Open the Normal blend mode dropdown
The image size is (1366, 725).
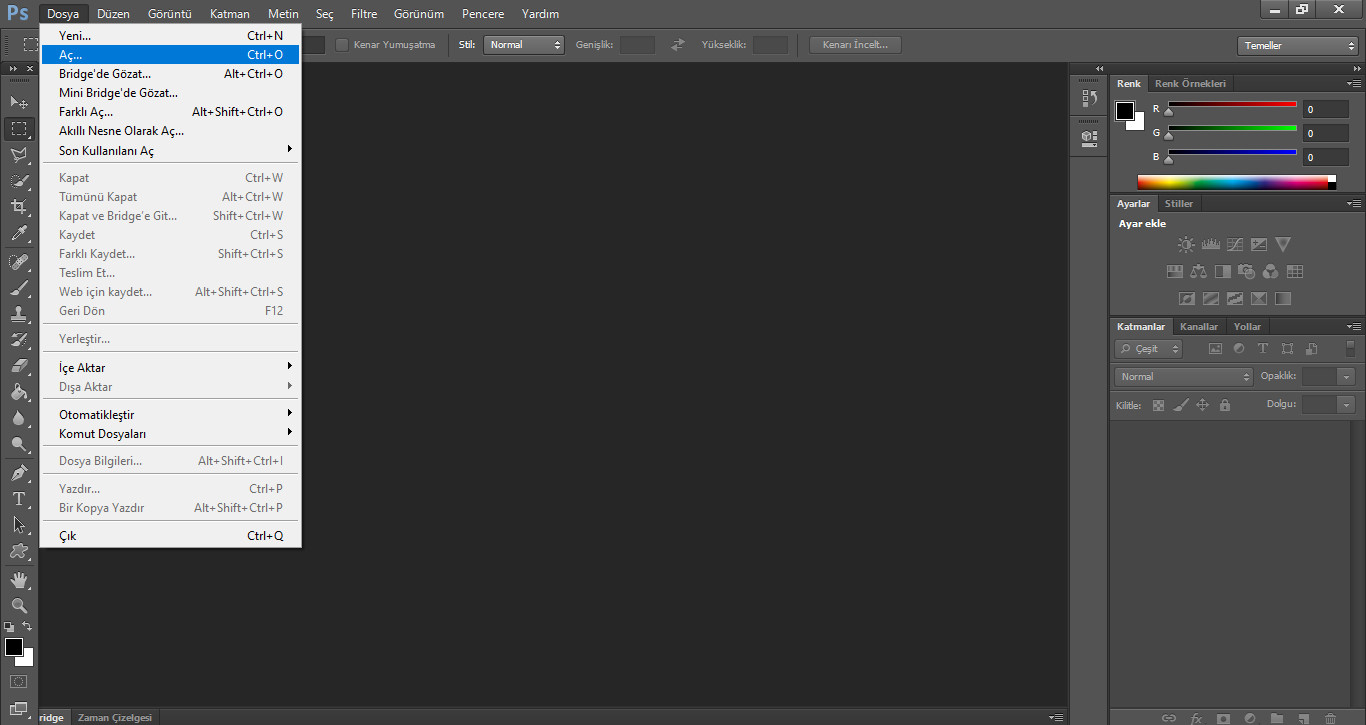pos(1183,377)
